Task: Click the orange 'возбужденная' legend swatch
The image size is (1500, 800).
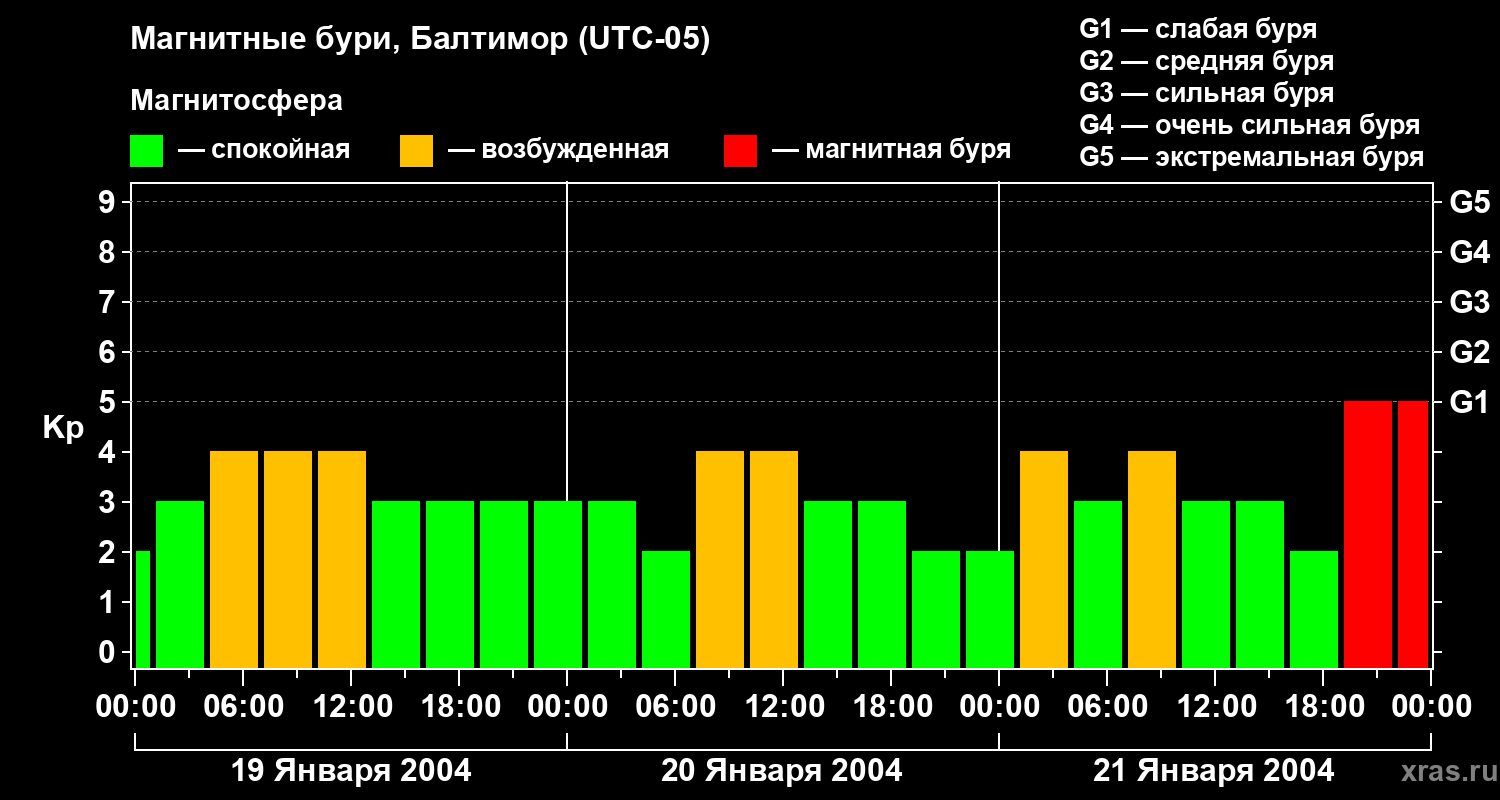Action: pyautogui.click(x=416, y=151)
